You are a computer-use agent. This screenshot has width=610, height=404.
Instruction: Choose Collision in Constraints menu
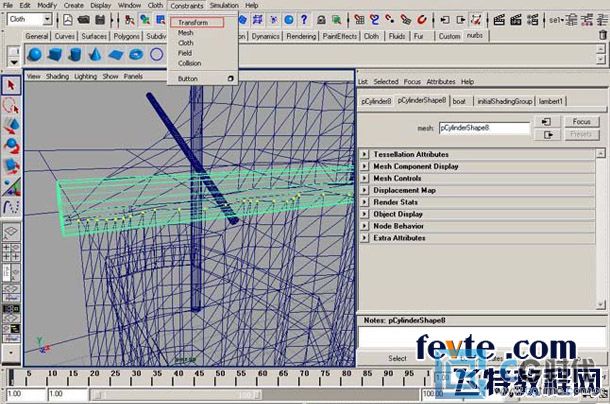[189, 63]
